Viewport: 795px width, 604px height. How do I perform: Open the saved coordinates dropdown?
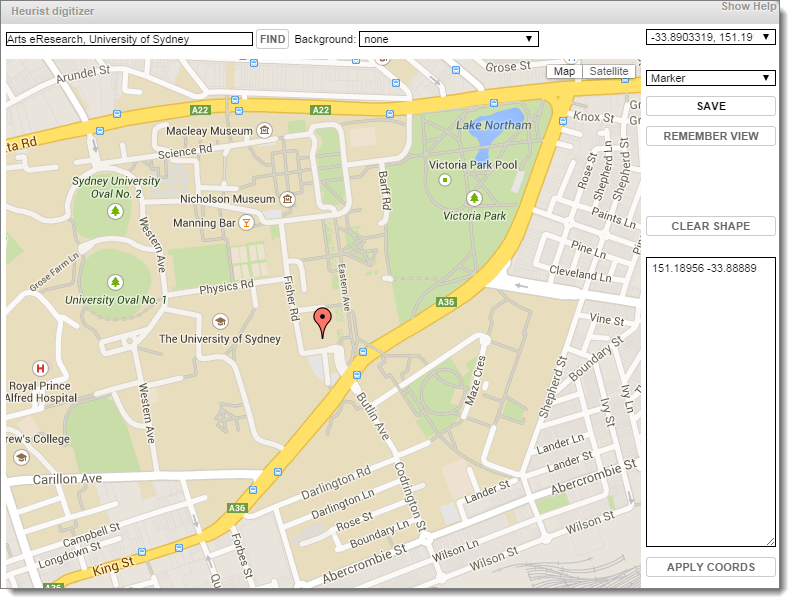(x=710, y=37)
